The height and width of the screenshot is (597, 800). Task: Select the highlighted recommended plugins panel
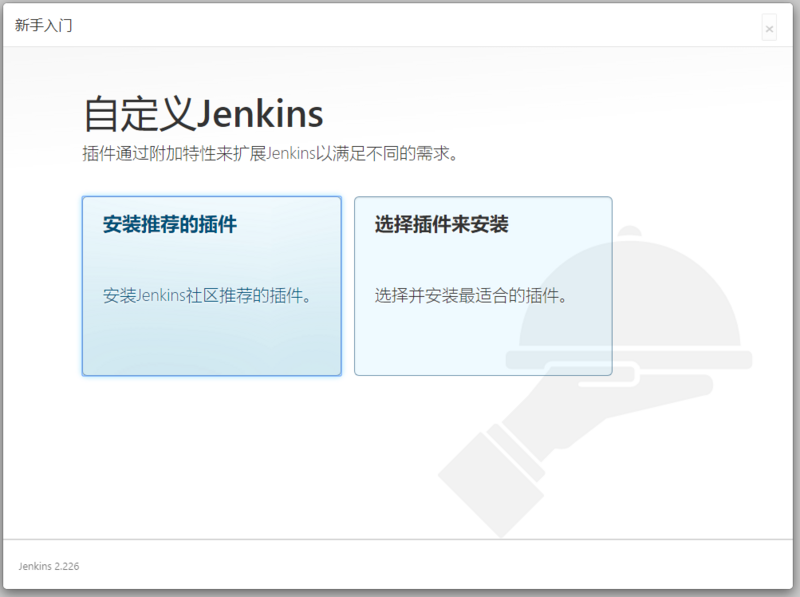210,285
